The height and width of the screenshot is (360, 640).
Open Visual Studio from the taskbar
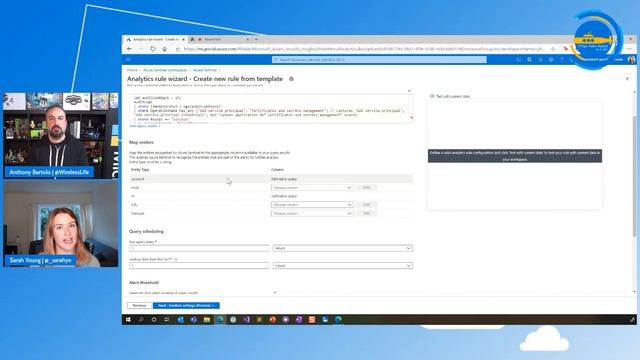246,320
